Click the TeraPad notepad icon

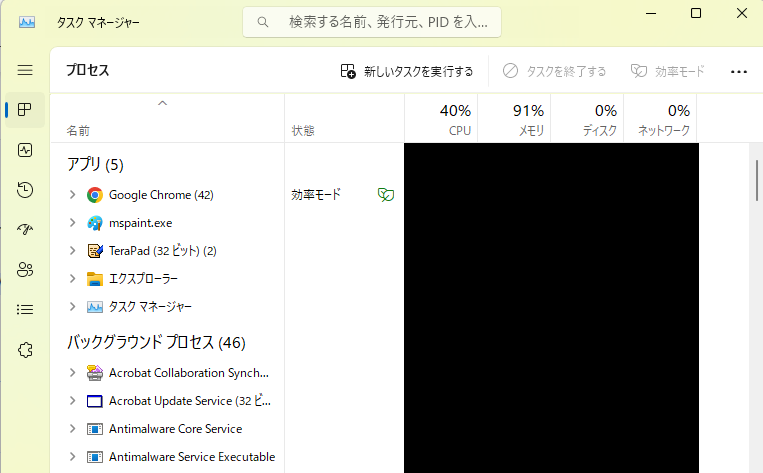[95, 251]
